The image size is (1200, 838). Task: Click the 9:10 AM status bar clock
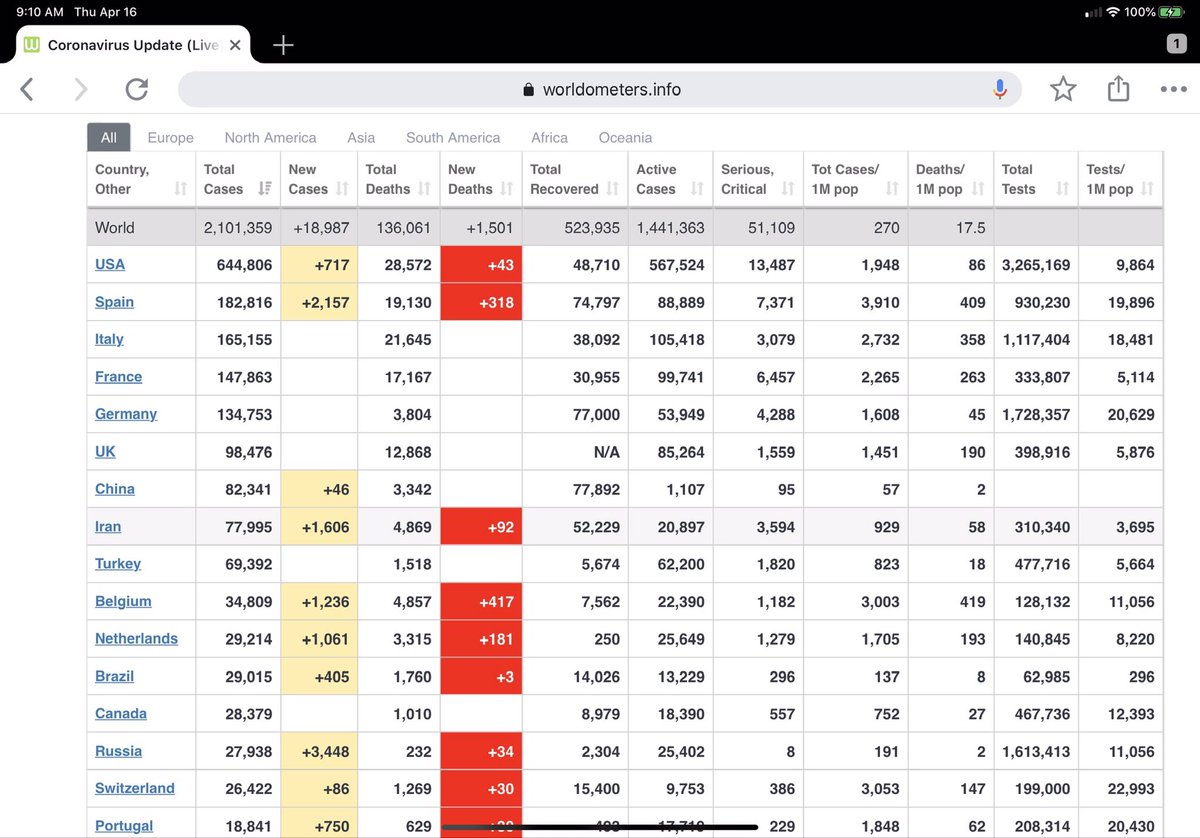[x=40, y=12]
